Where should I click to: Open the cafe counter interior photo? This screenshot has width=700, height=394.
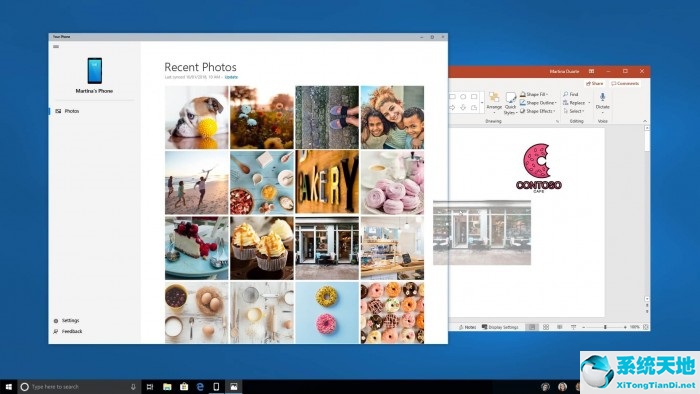coord(392,248)
